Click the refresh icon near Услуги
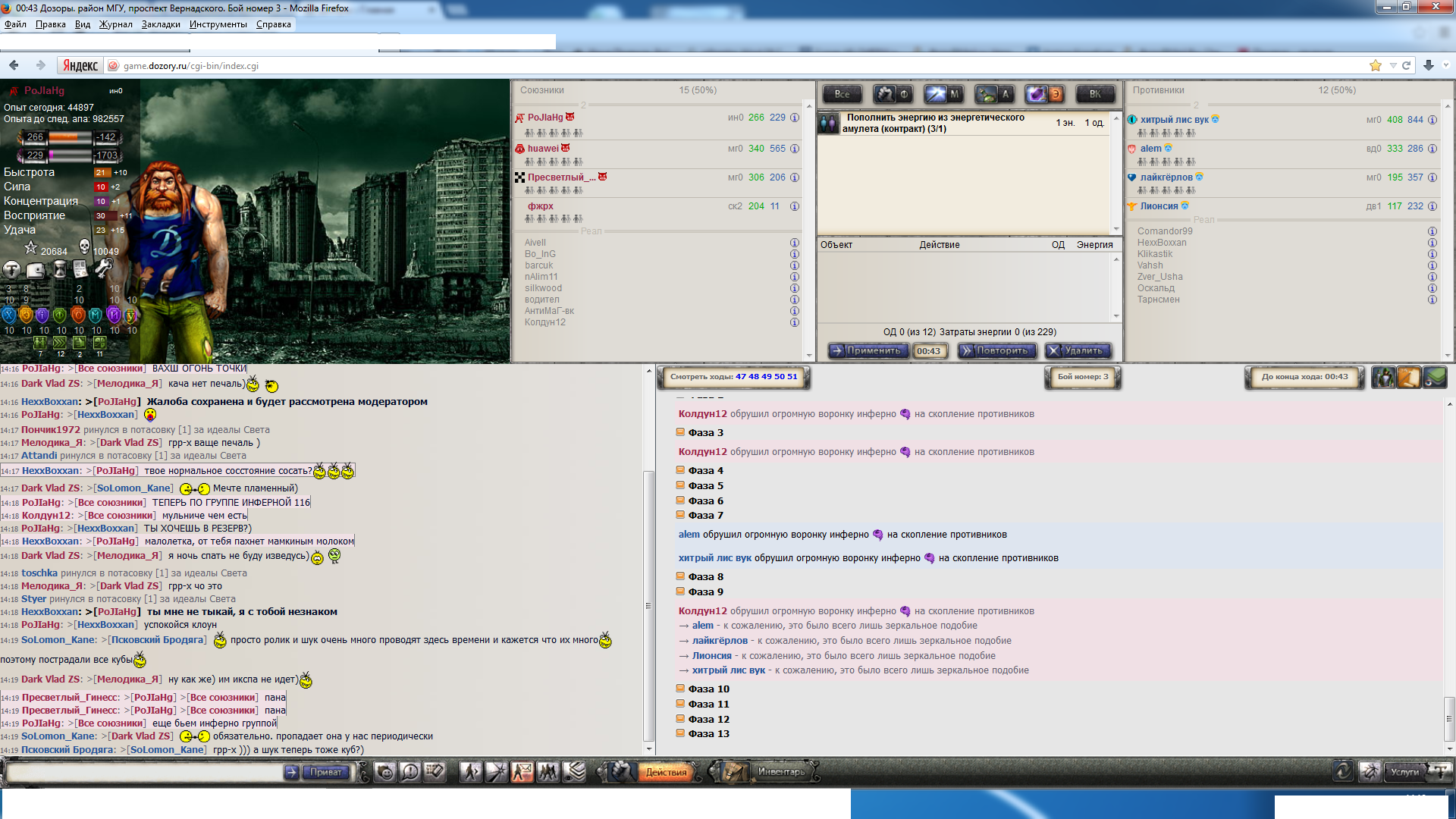Image resolution: width=1456 pixels, height=819 pixels. pyautogui.click(x=1343, y=771)
